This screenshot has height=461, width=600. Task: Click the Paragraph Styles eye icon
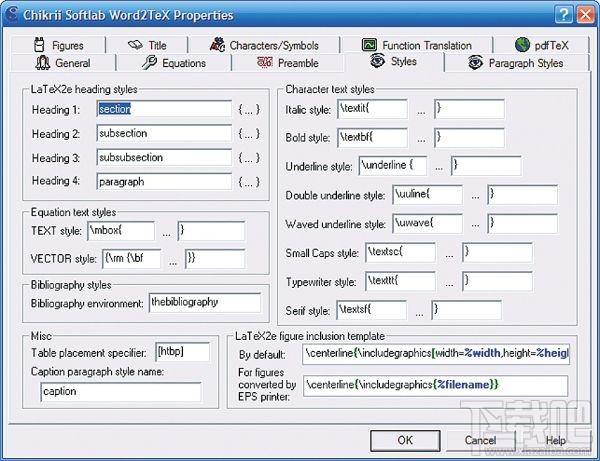476,62
